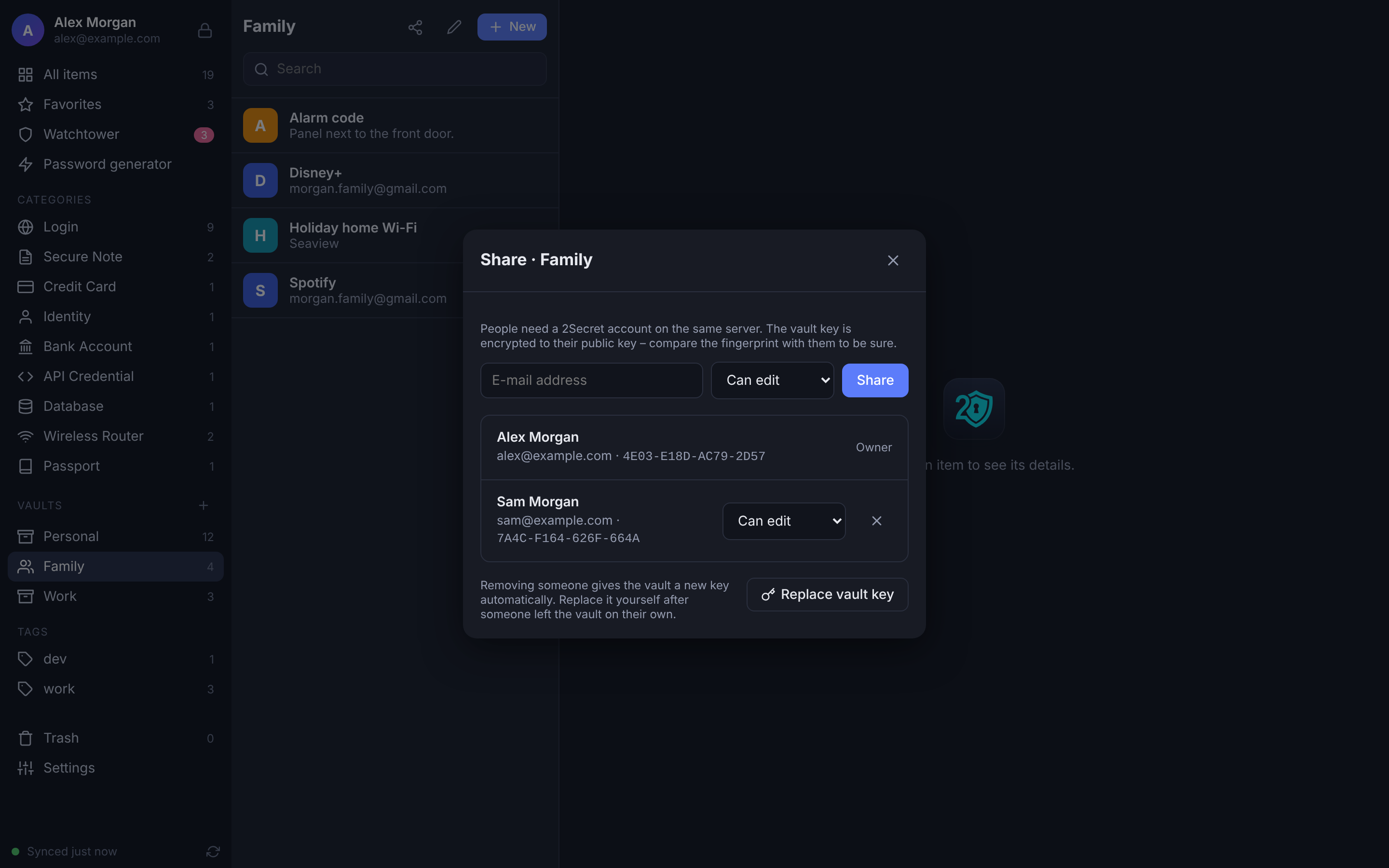This screenshot has width=1389, height=868.
Task: Select the Secure Note category
Action: click(x=115, y=257)
